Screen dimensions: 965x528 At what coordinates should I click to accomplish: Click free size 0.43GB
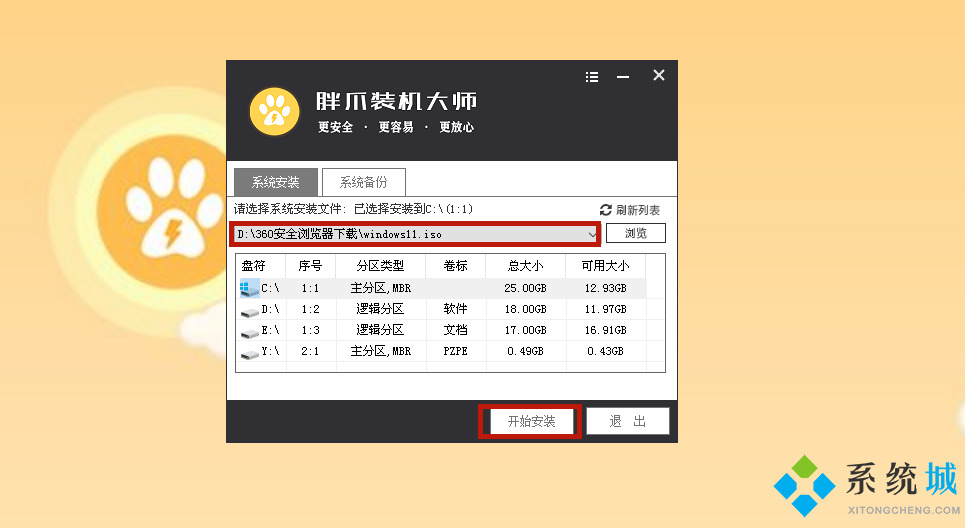pos(606,351)
